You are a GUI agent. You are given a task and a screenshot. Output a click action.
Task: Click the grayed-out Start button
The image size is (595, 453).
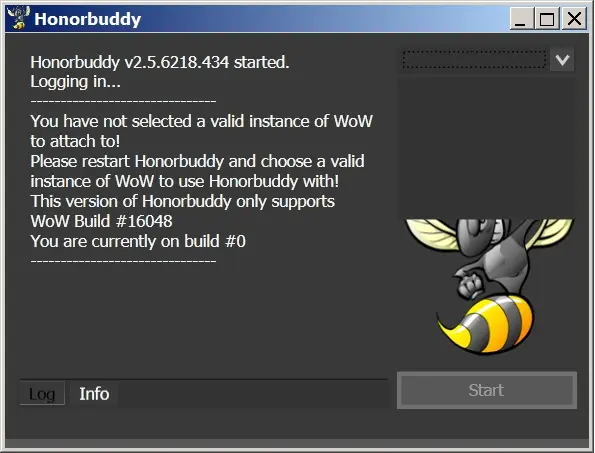pos(487,390)
